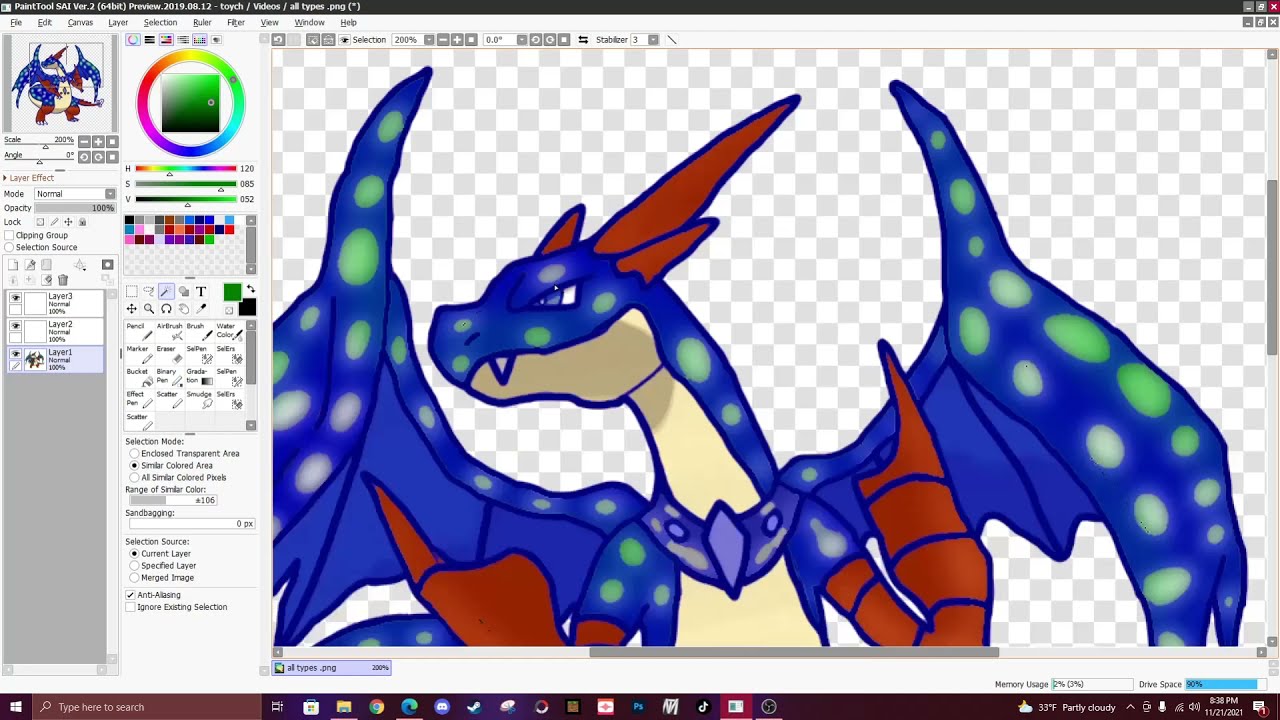1280x720 pixels.
Task: Switch to the all types .png document tab
Action: click(332, 667)
